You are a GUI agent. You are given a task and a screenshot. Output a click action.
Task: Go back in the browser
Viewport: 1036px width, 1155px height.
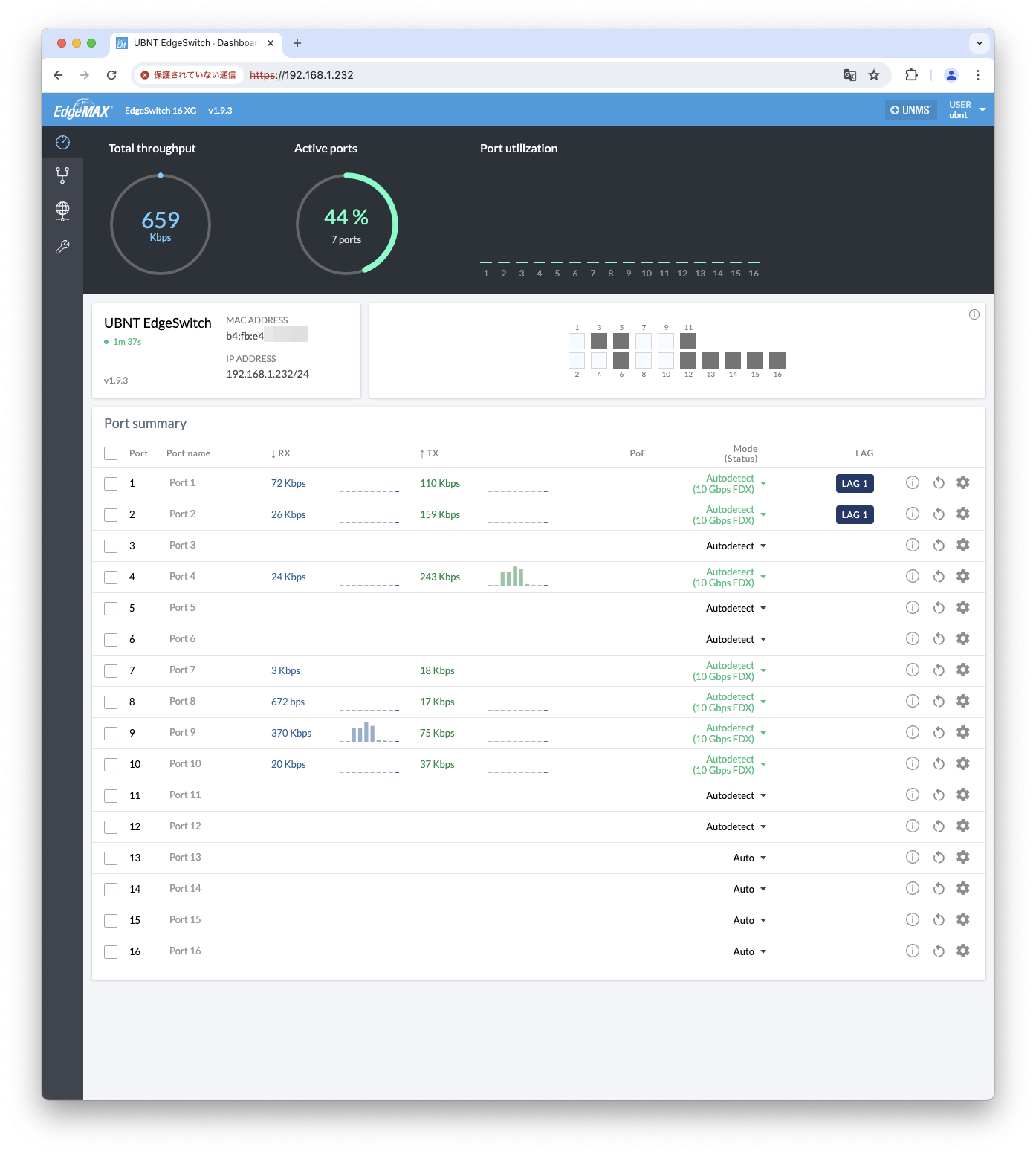(58, 75)
